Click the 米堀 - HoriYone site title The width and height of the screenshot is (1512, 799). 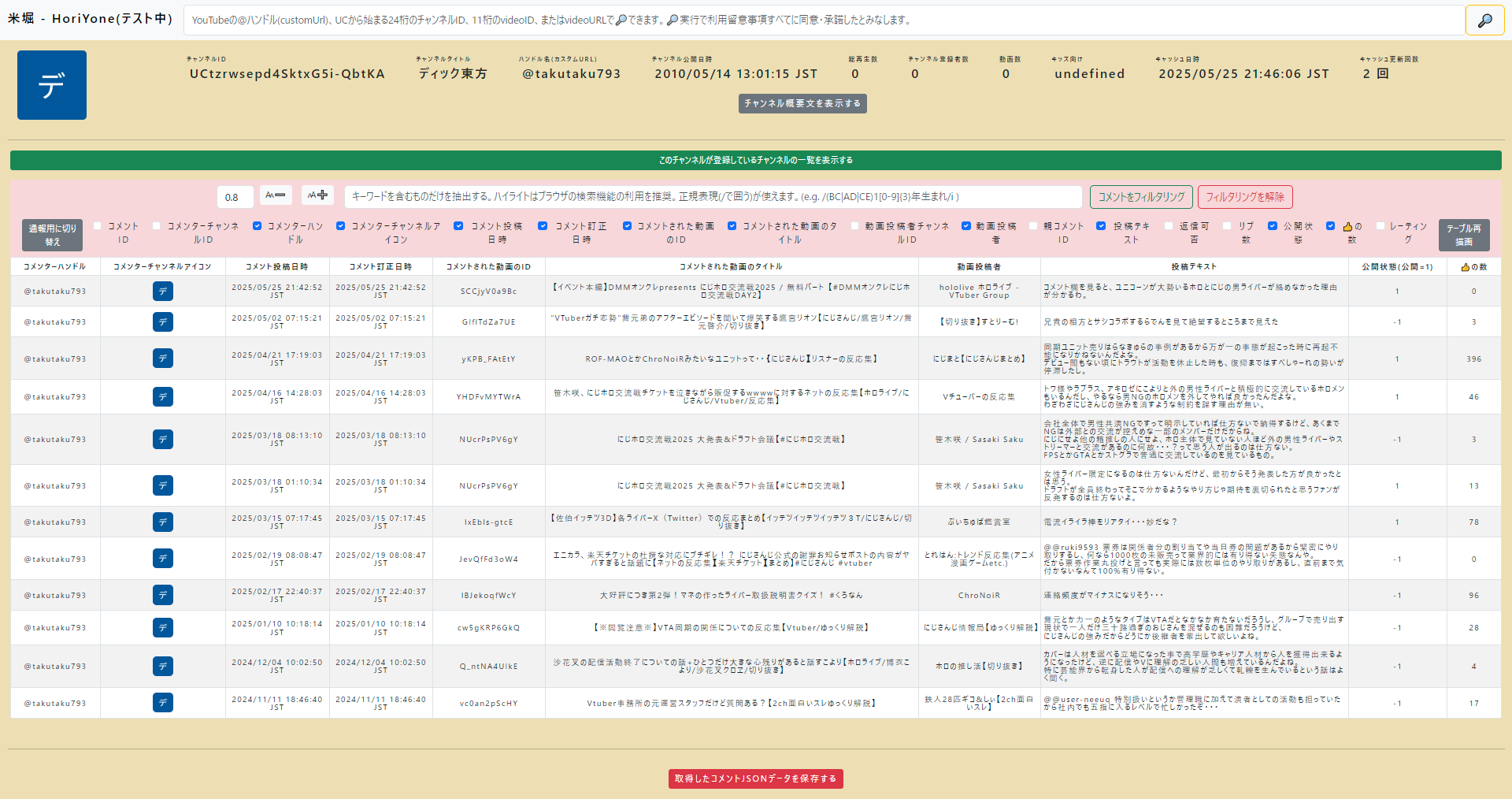click(90, 19)
